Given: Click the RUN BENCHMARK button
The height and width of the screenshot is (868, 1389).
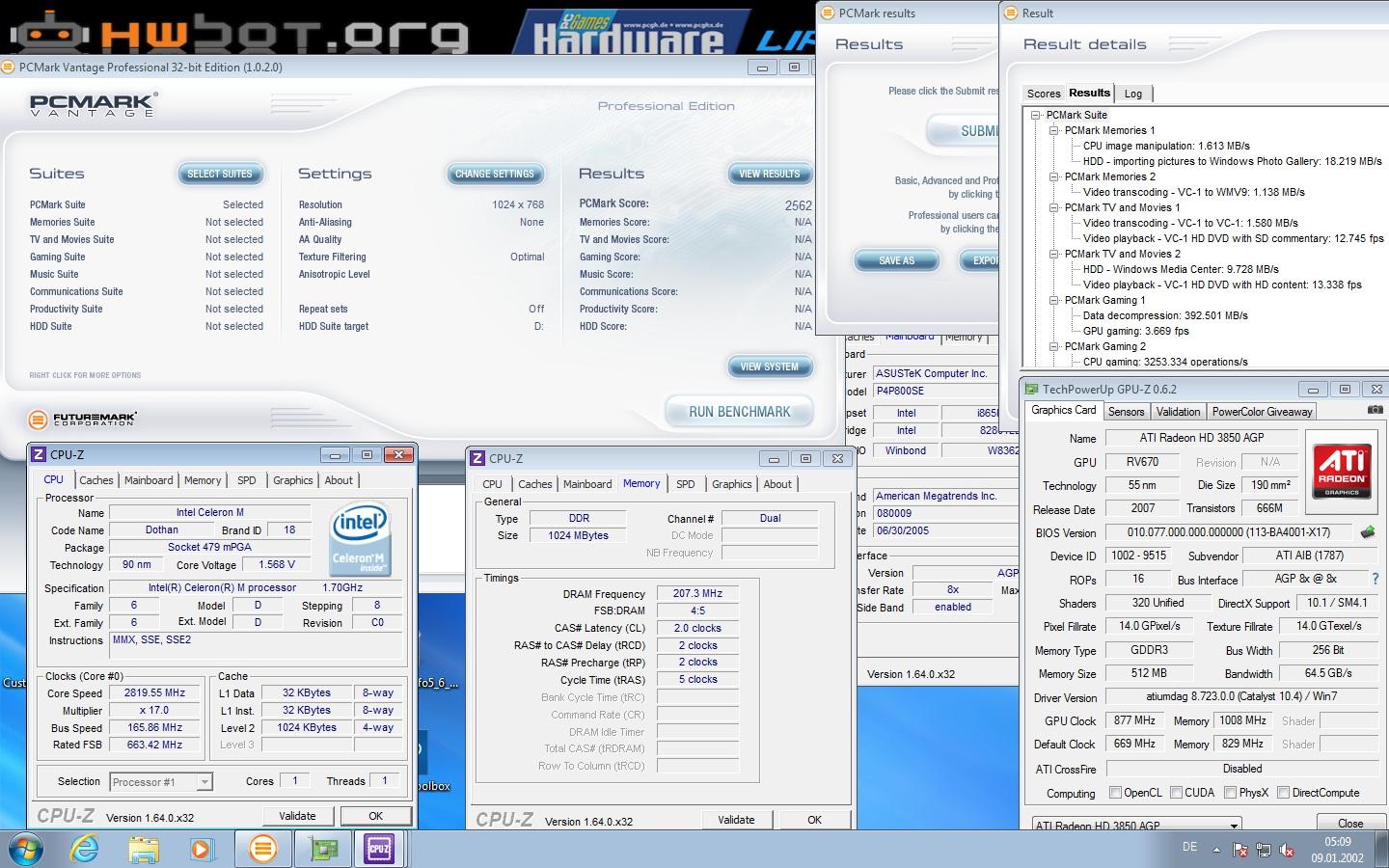Looking at the screenshot, I should [739, 412].
